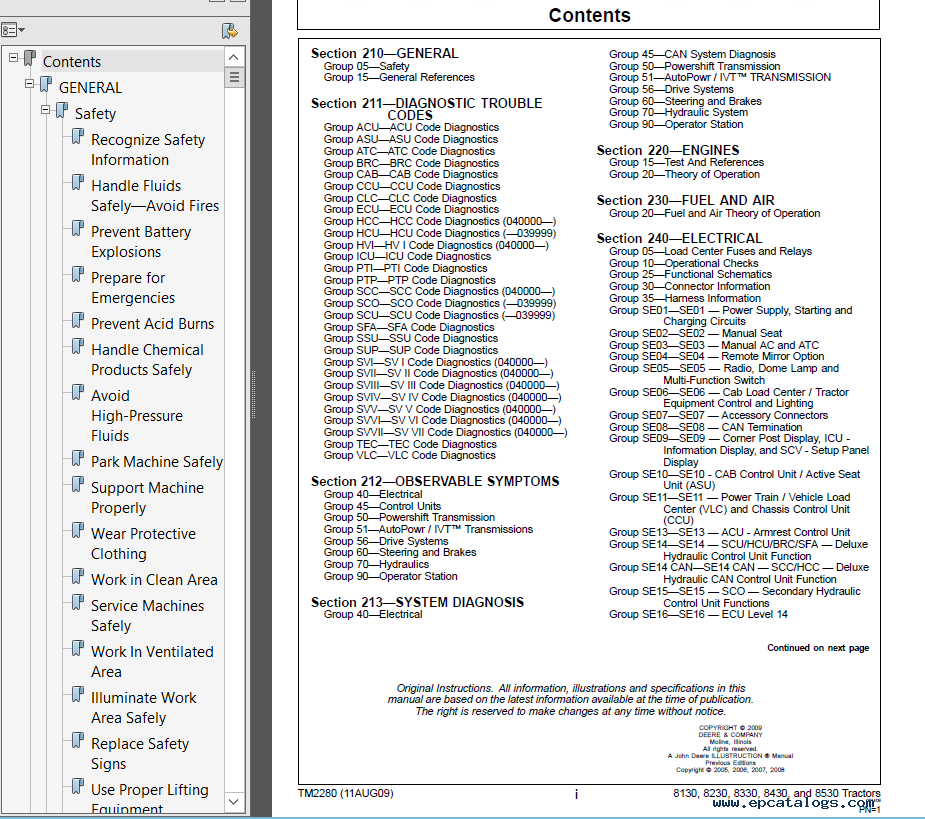Click the TM2280 (11AUG09) footer text
This screenshot has width=925, height=819.
346,794
